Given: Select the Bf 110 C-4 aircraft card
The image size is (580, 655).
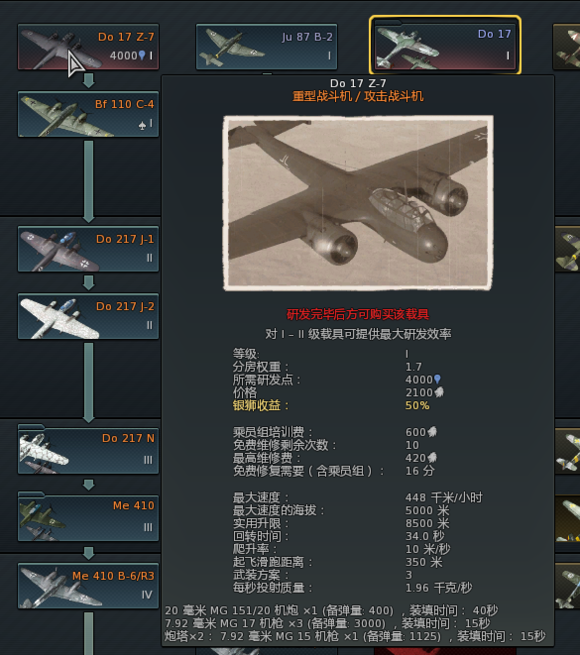Looking at the screenshot, I should [88, 114].
